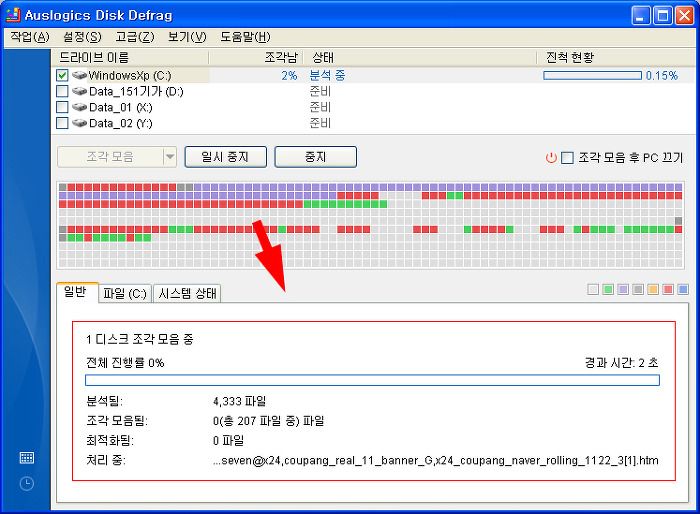Click the white legend color swatch
700x514 pixels.
pos(593,290)
